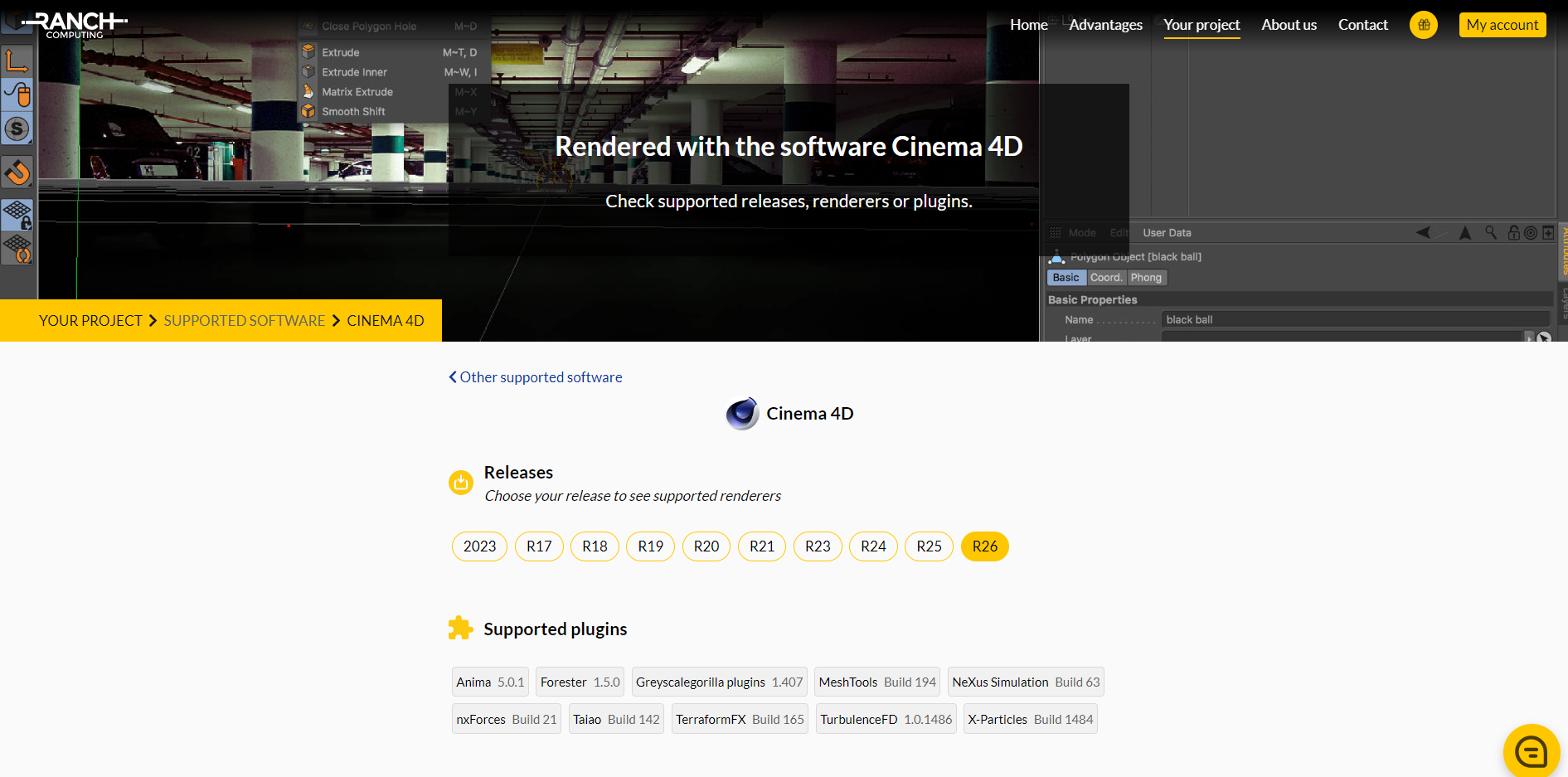Open the gift icon in navigation bar
Screen dimensions: 1568x777
click(x=1424, y=25)
